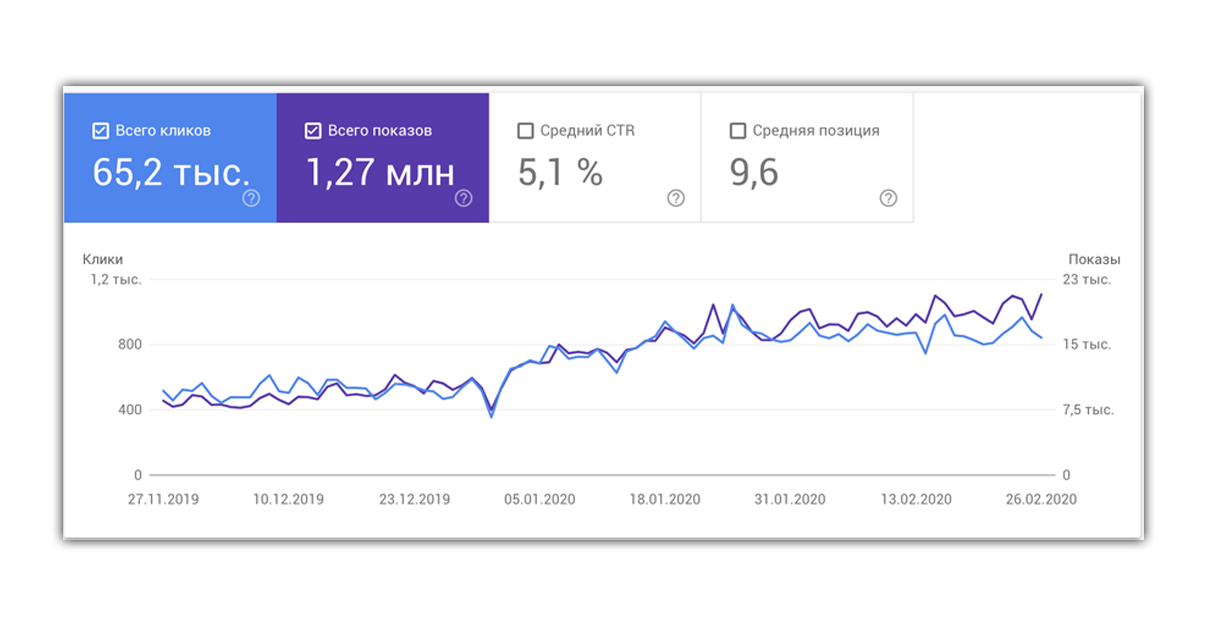The width and height of the screenshot is (1206, 625).
Task: Click help icon in Всего показов card
Action: [463, 198]
